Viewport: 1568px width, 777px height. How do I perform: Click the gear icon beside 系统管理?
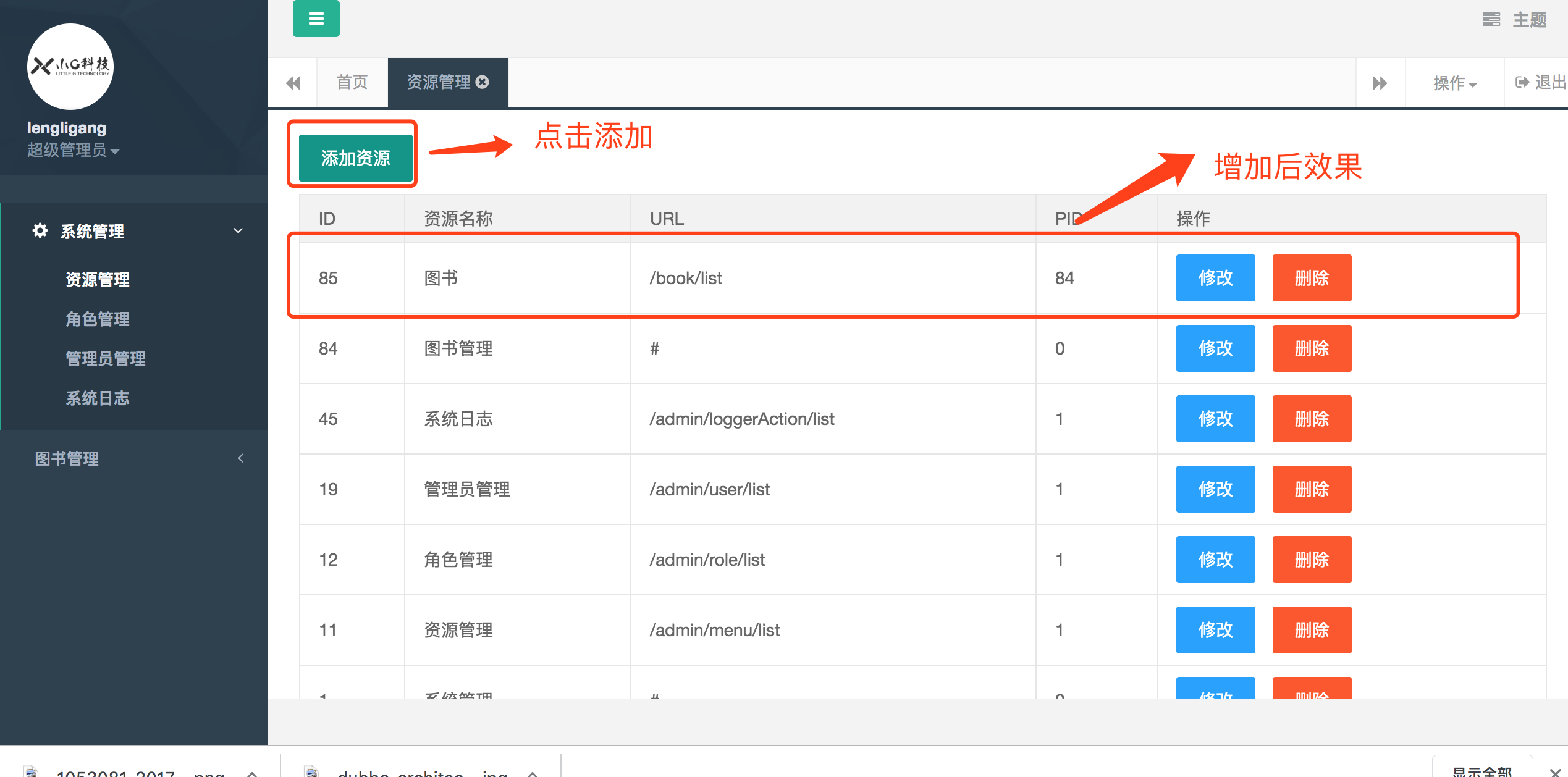(40, 230)
